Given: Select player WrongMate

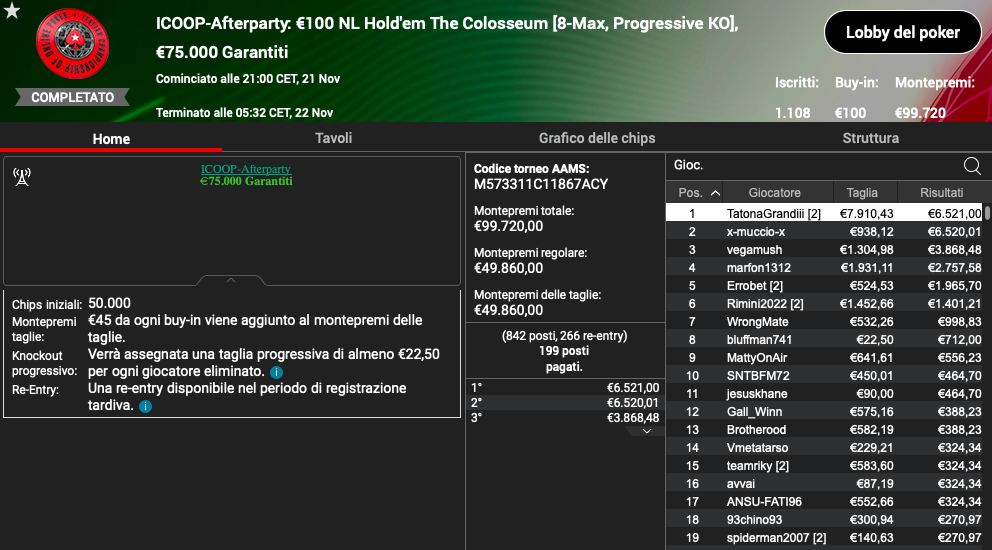Looking at the screenshot, I should coord(757,322).
